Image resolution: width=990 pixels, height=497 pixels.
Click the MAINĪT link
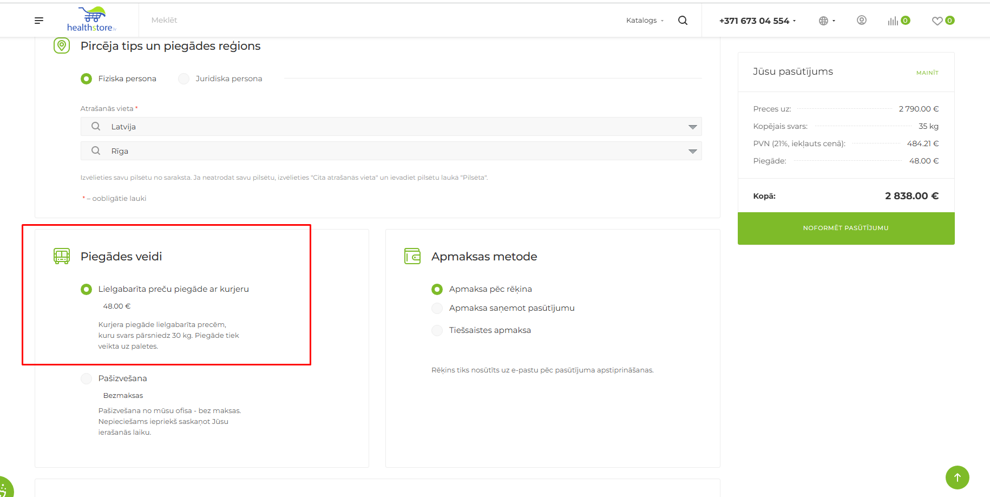point(927,73)
